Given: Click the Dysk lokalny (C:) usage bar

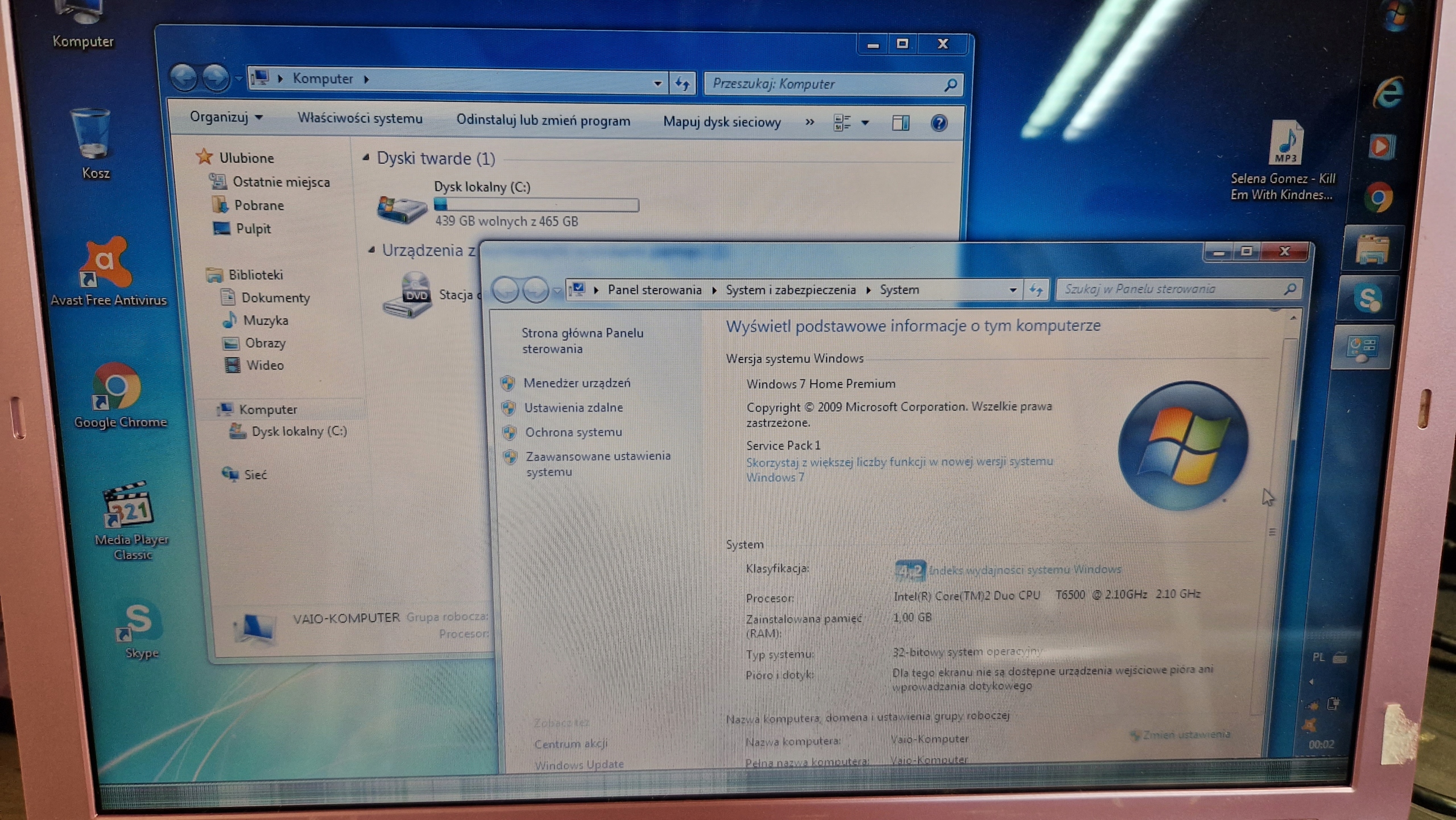Looking at the screenshot, I should [536, 204].
